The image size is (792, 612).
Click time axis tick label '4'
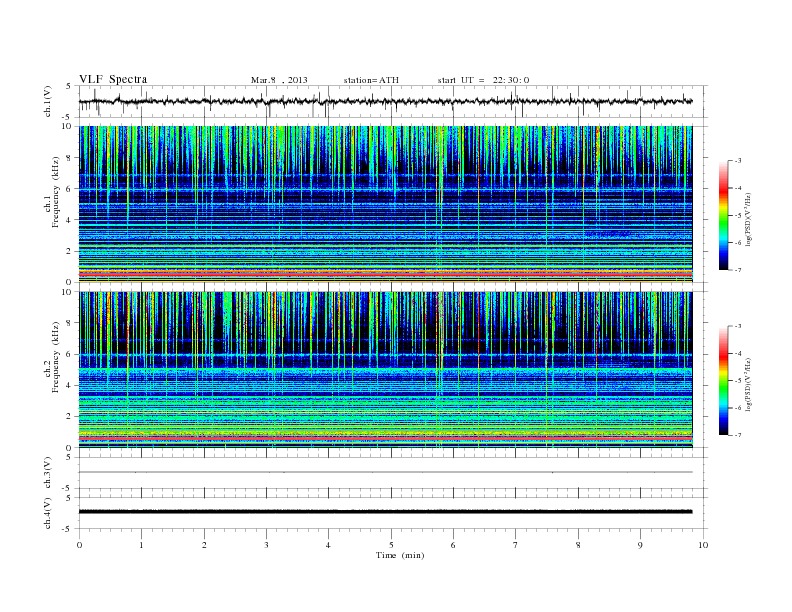click(x=328, y=545)
